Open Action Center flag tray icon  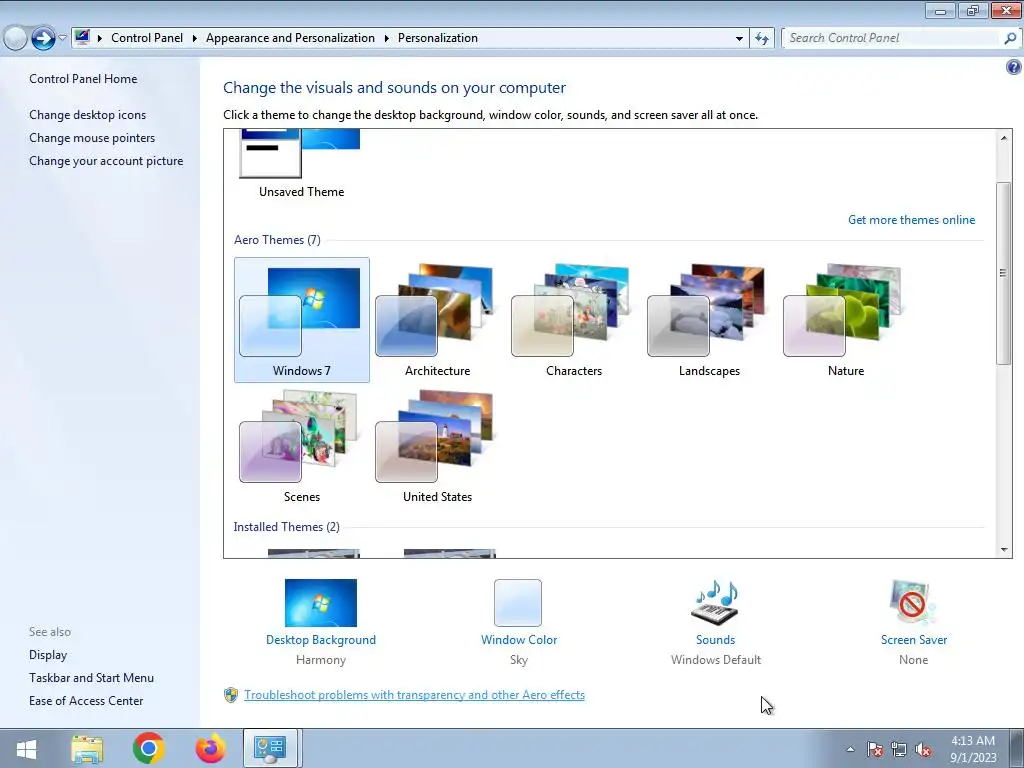(x=874, y=750)
